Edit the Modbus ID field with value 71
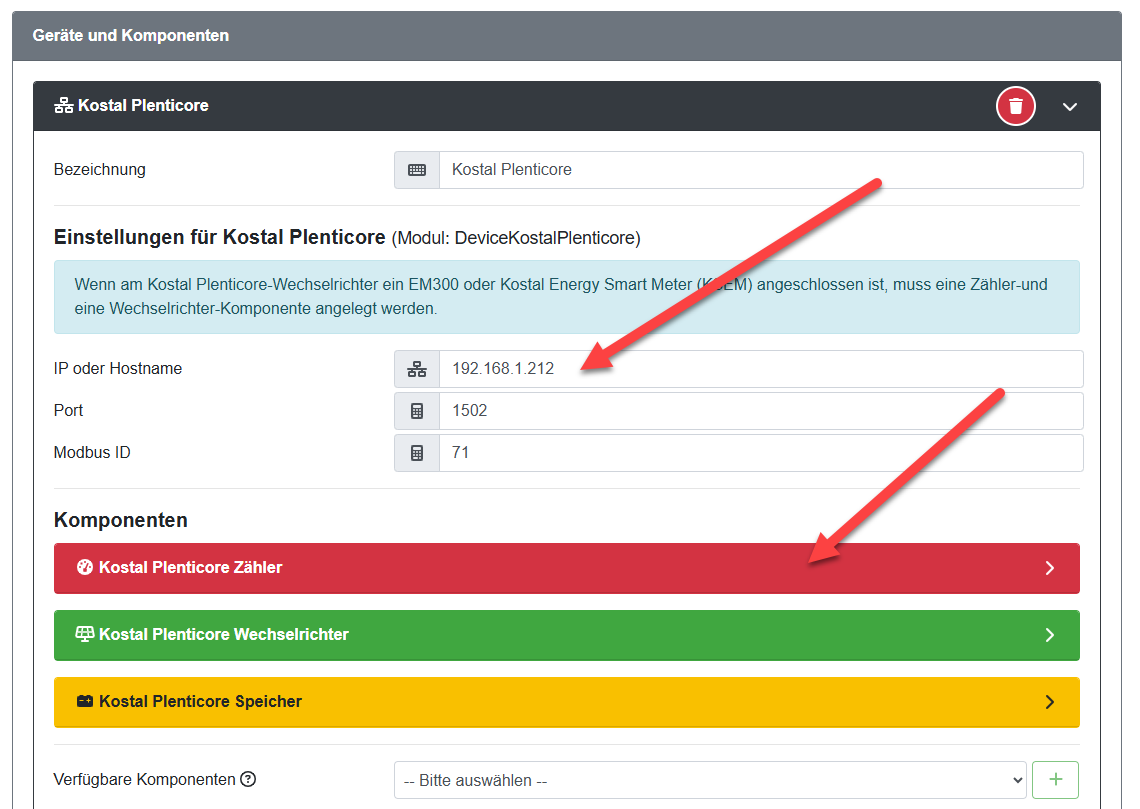Screen dimensions: 1140x809 [760, 454]
